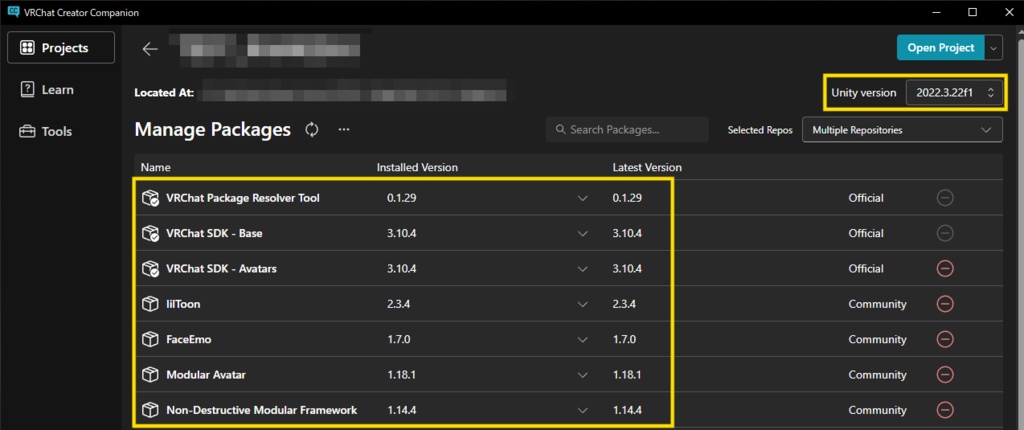Click the Located At label

(x=164, y=93)
